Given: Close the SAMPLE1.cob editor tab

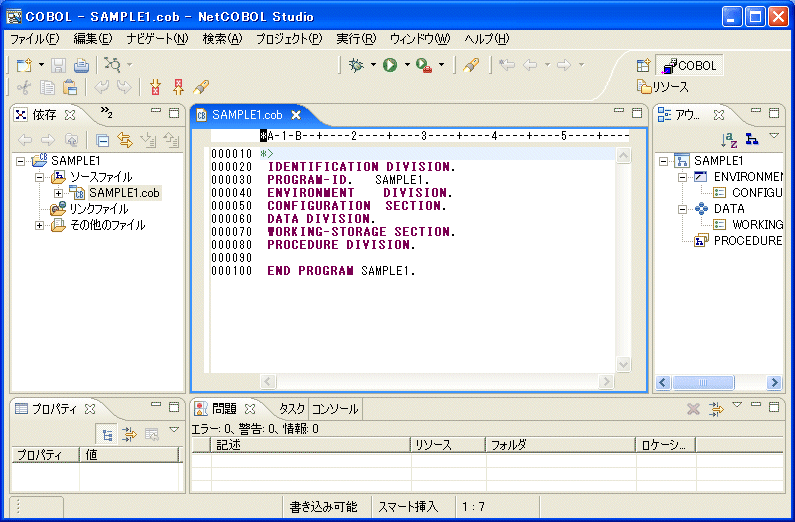Looking at the screenshot, I should tap(296, 115).
